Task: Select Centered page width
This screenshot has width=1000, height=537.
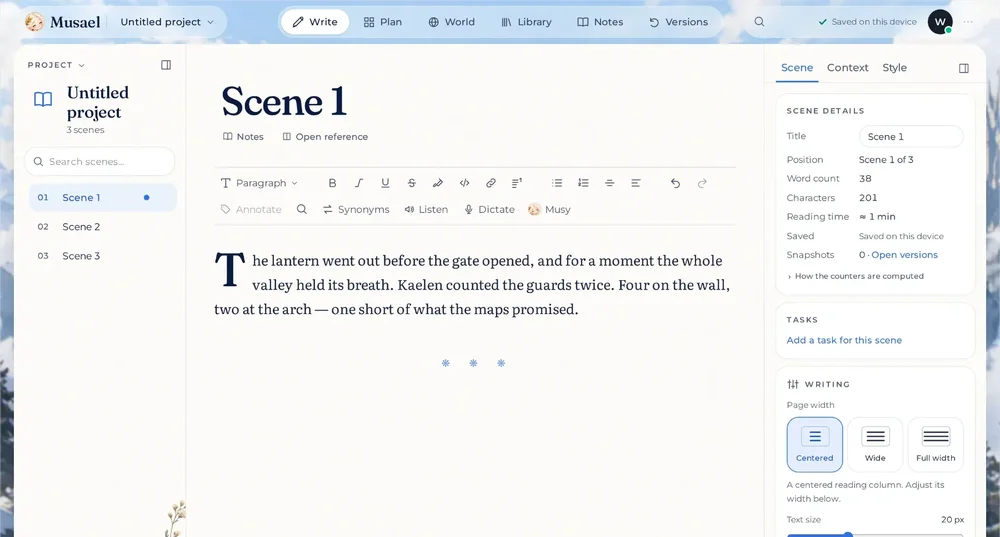Action: [x=814, y=445]
